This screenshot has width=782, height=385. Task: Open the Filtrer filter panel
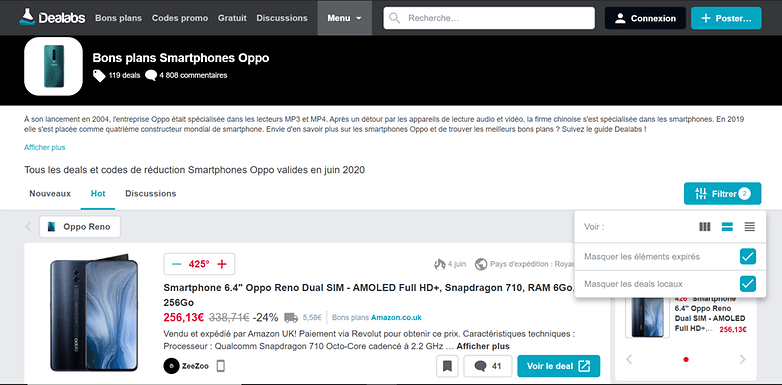pos(723,193)
